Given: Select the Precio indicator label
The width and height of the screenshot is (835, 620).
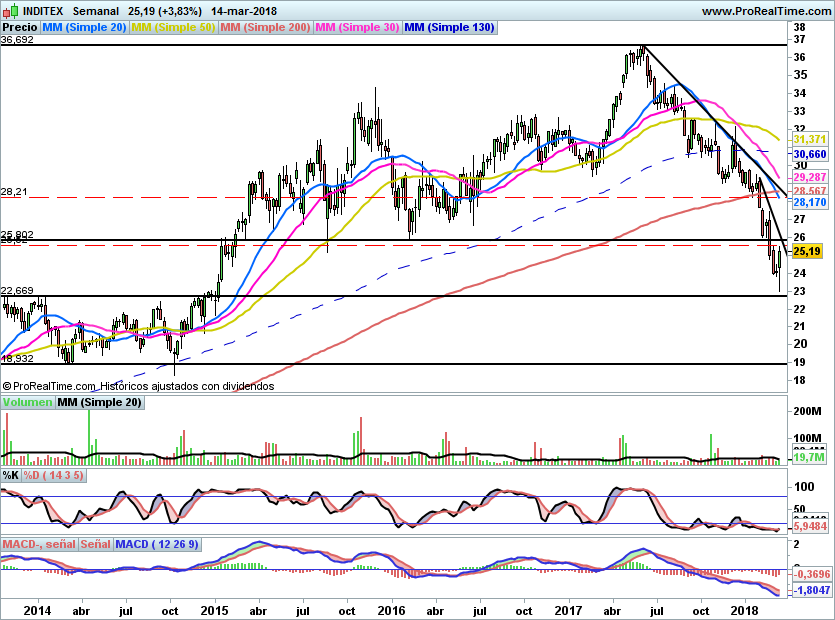Looking at the screenshot, I should click(x=20, y=27).
